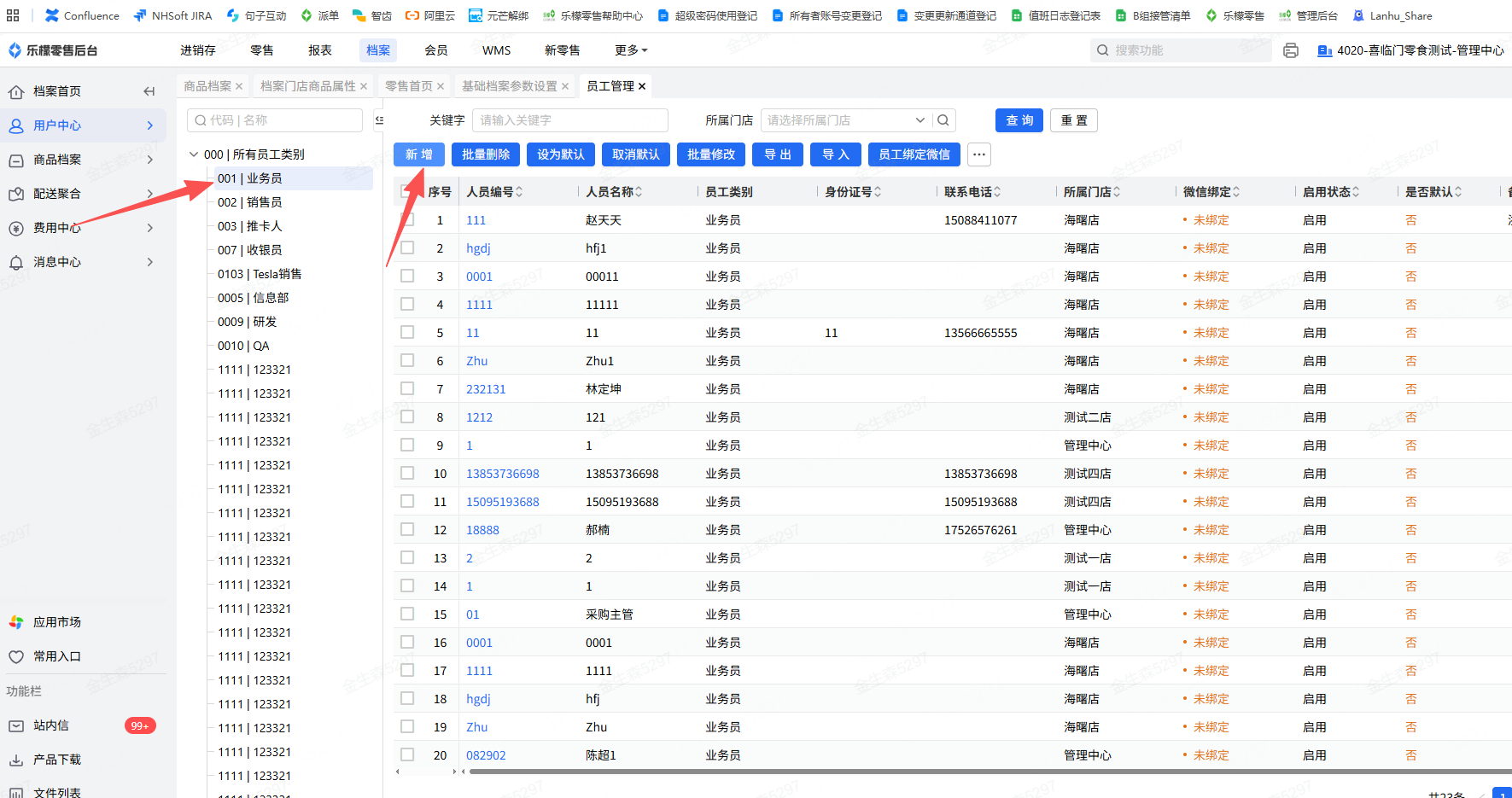Select the checkbox for employee 林定坤
Image resolution: width=1512 pixels, height=798 pixels.
coord(407,388)
